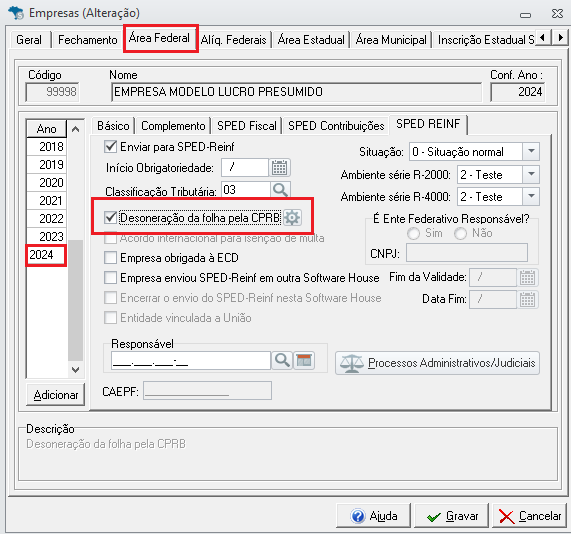Open CPRB desoneração gear settings
This screenshot has height=534, width=571.
(x=292, y=217)
